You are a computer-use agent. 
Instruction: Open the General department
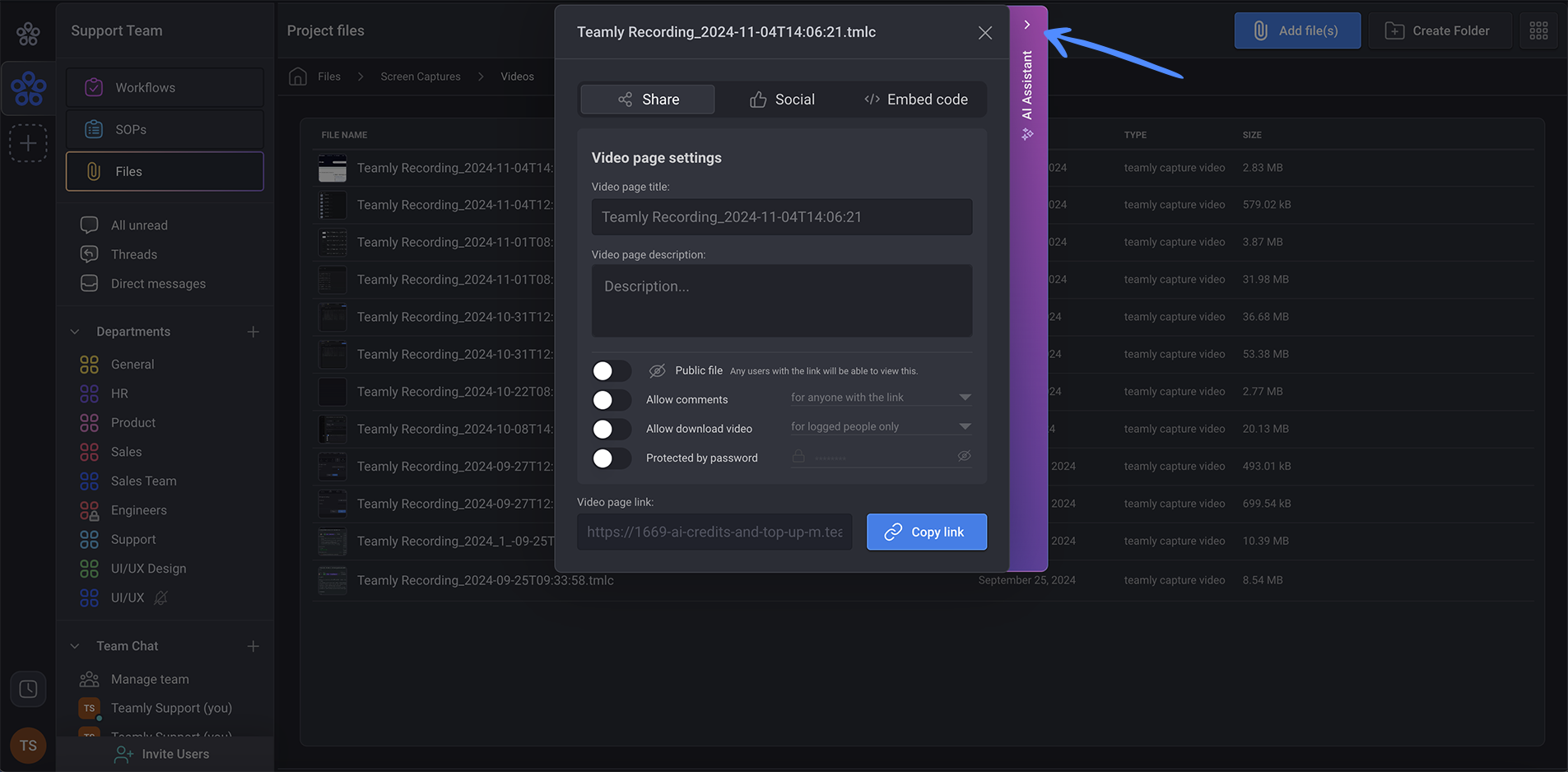[132, 364]
